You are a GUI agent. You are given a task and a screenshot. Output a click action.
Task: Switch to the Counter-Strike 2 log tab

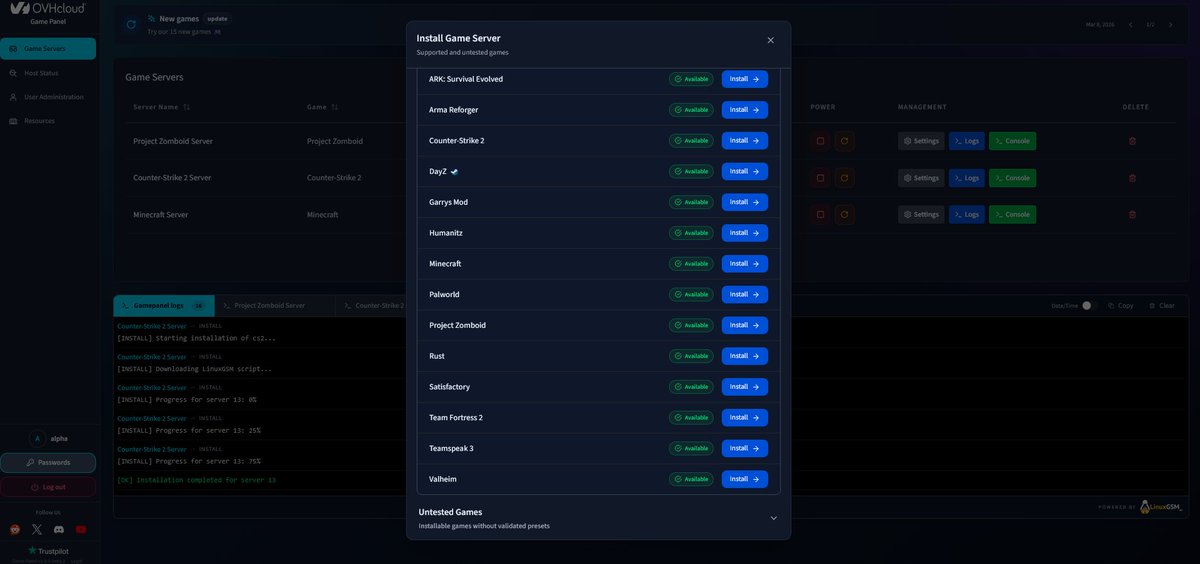372,305
